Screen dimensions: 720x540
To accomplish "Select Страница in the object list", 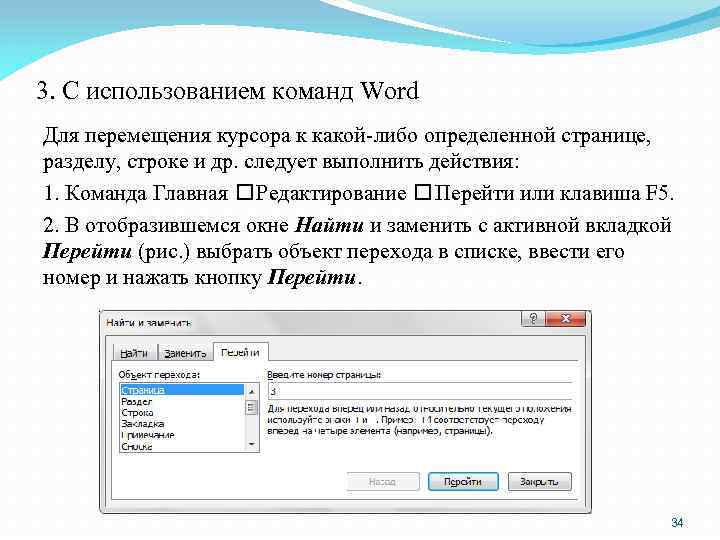I will click(182, 390).
